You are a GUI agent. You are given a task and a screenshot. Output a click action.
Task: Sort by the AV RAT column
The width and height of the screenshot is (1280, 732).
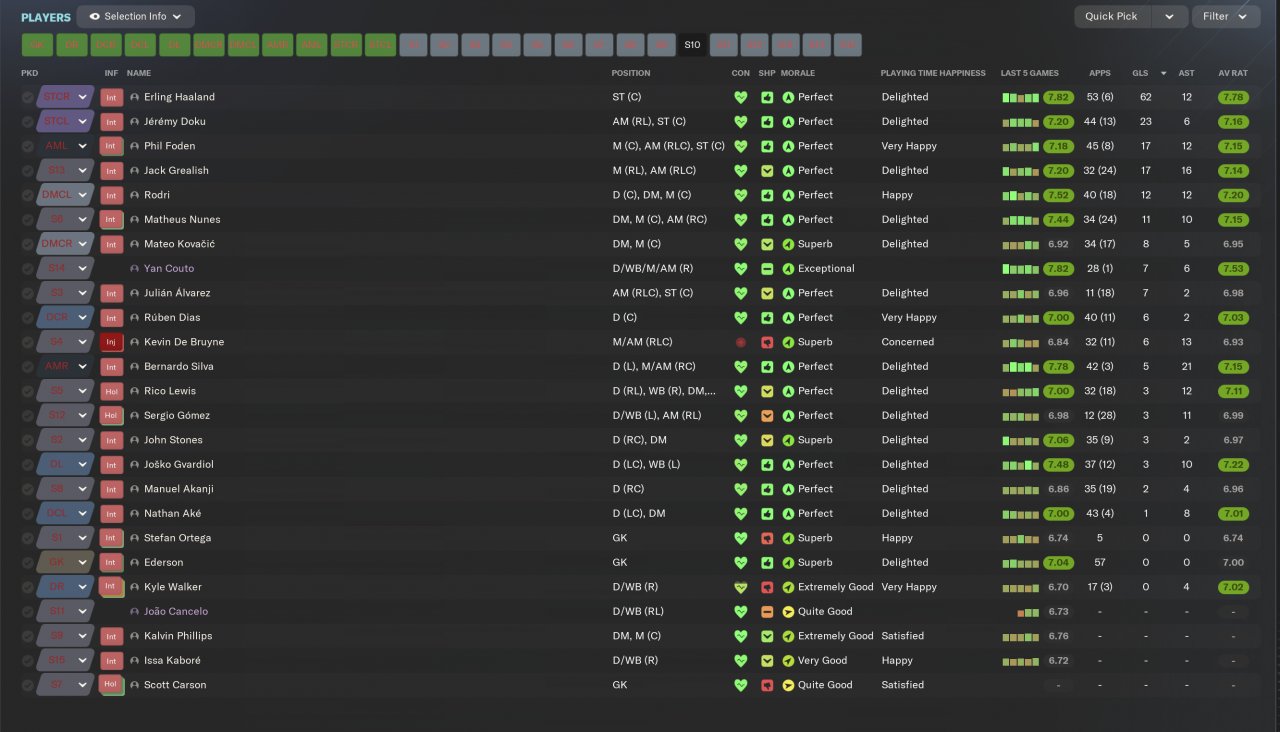tap(1233, 73)
